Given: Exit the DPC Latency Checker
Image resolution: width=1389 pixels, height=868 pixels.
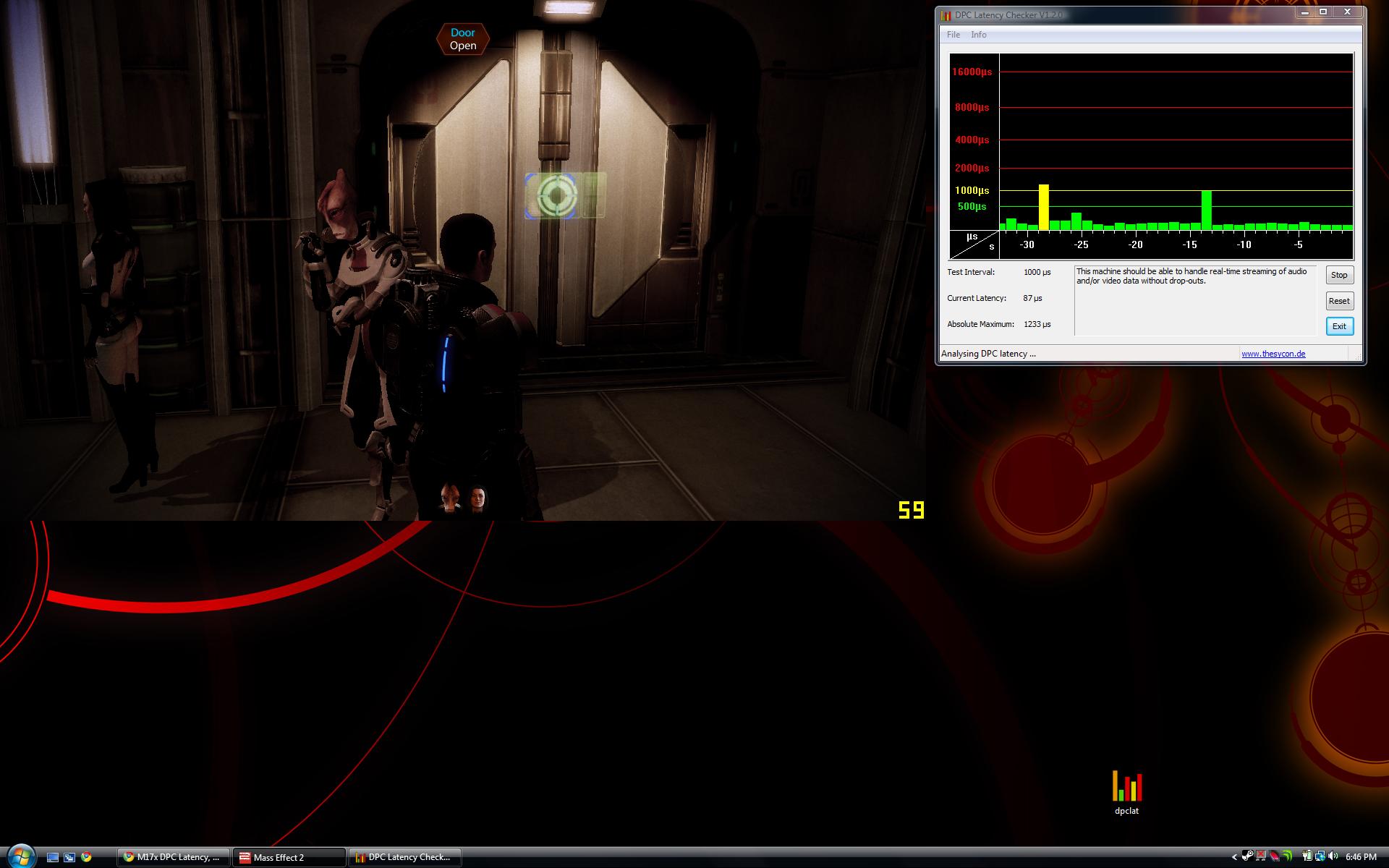Looking at the screenshot, I should (x=1339, y=326).
